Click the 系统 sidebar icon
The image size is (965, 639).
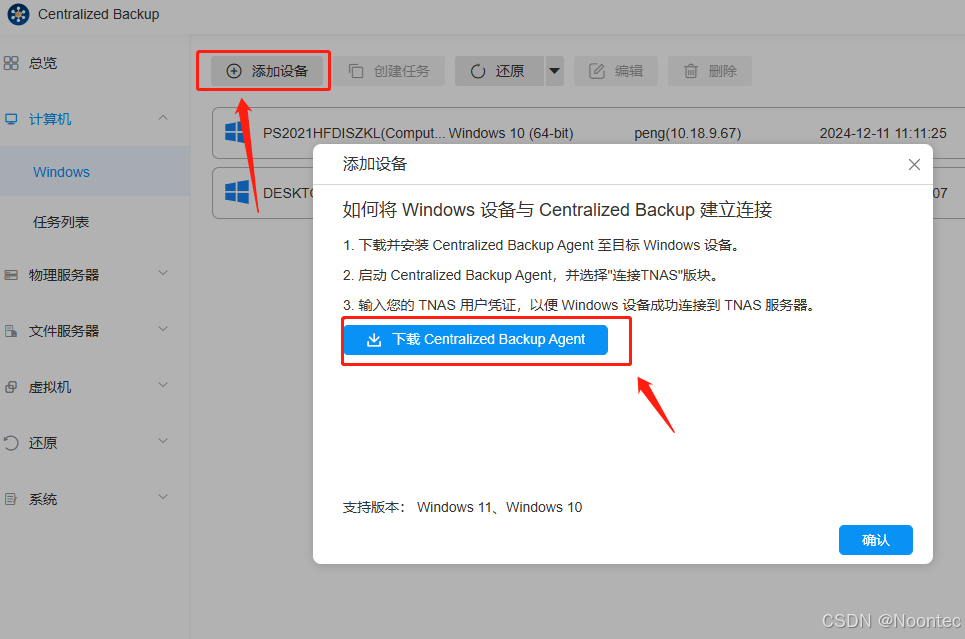[x=11, y=499]
